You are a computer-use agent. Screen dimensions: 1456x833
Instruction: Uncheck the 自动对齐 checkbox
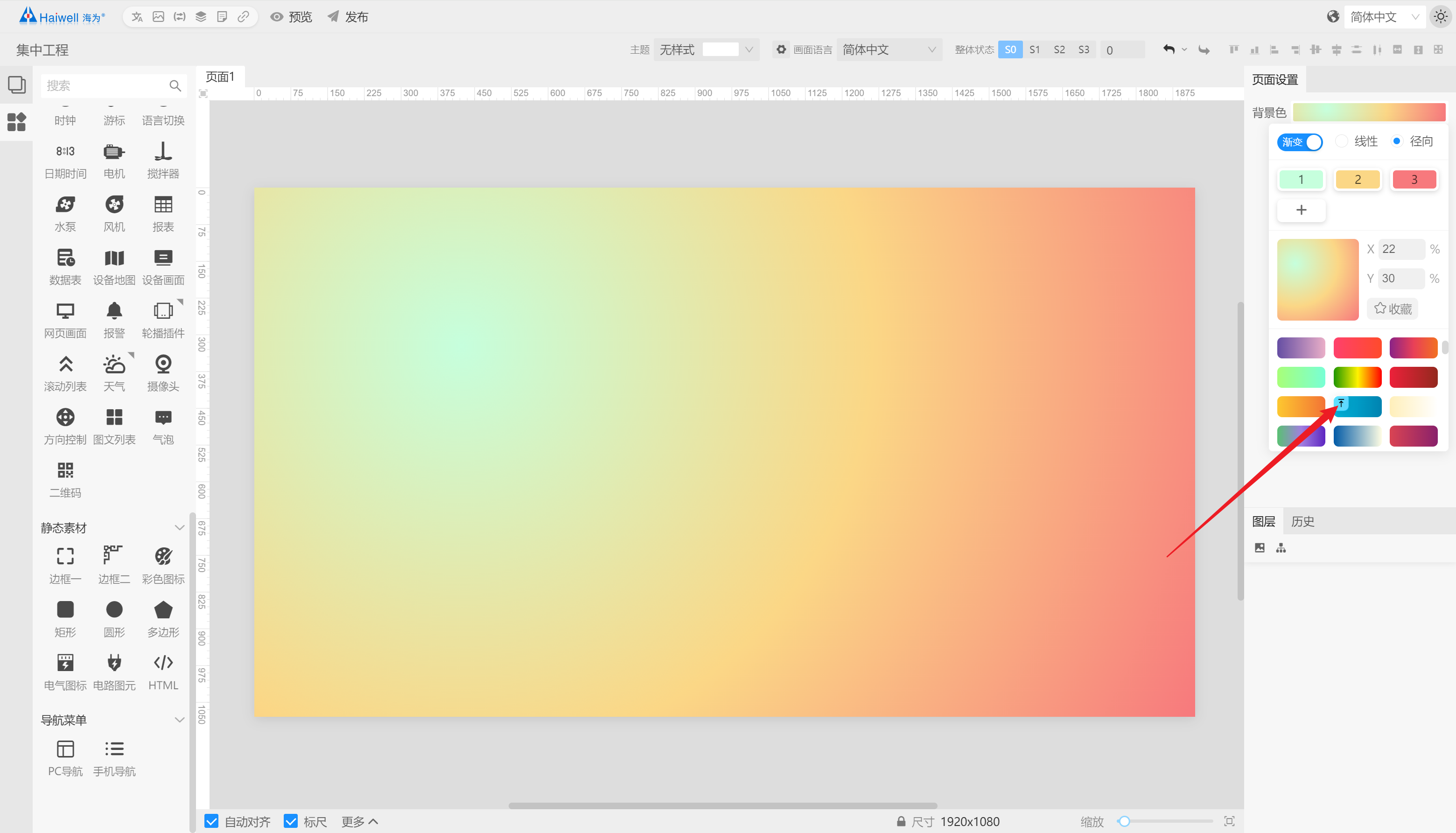click(x=211, y=821)
